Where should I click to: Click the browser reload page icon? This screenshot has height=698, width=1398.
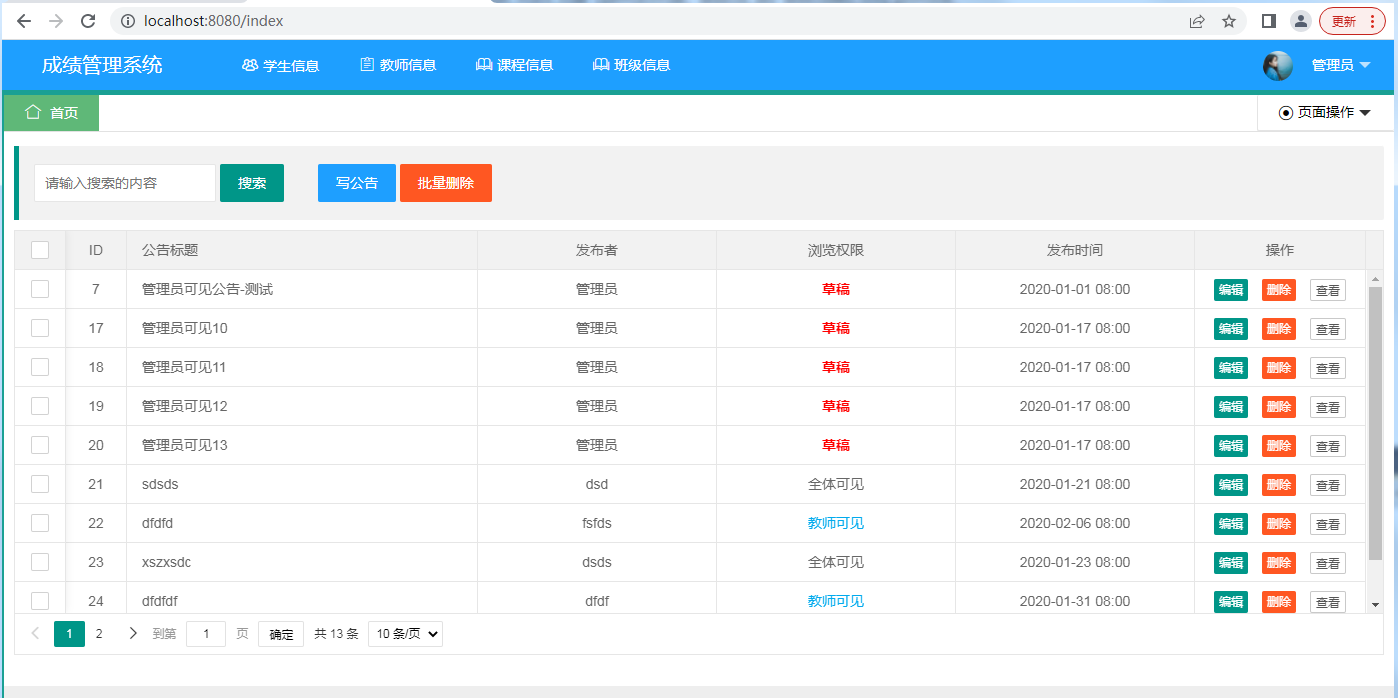[x=88, y=21]
